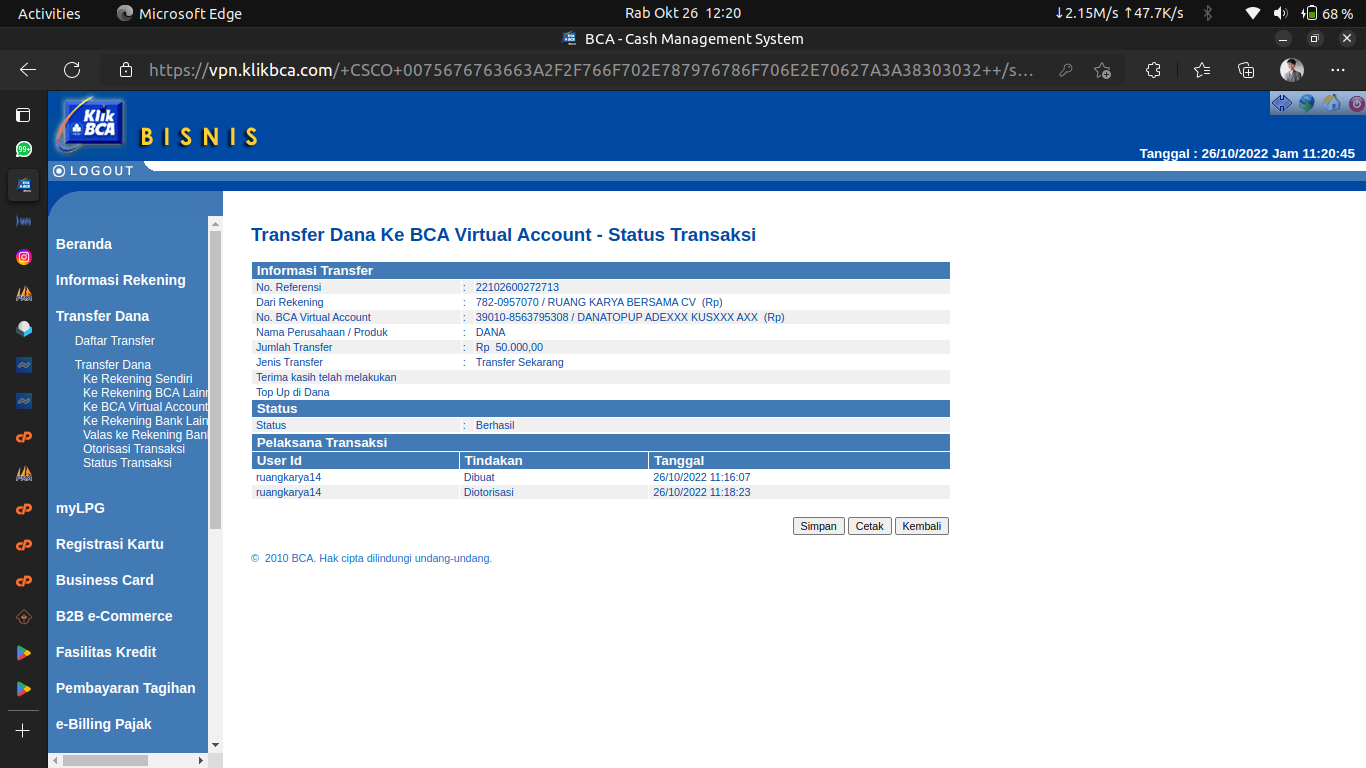The image size is (1366, 768).
Task: Click the Kembali button
Action: coord(921,526)
